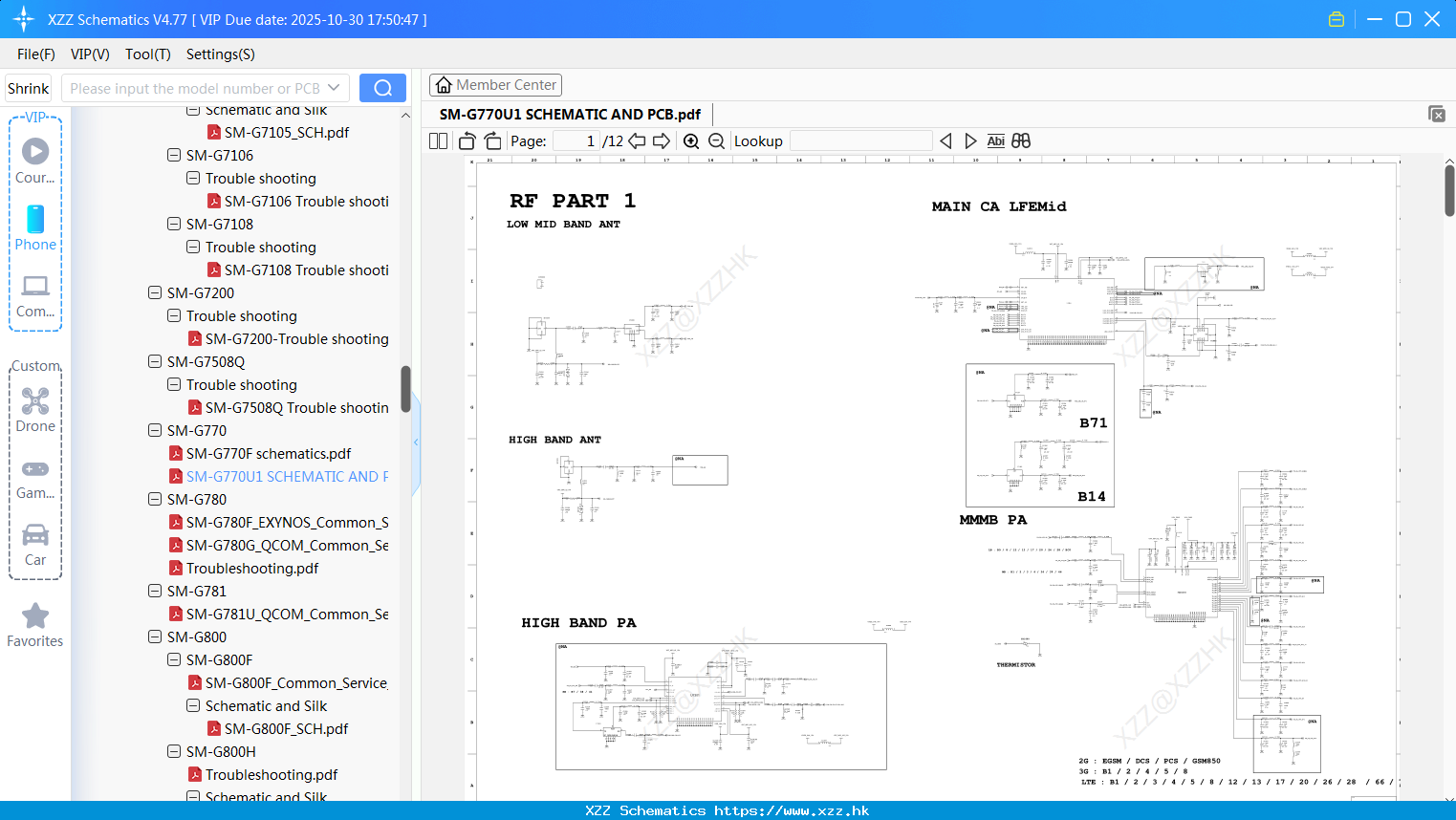
Task: Collapse the SM-G781 node
Action: (x=155, y=591)
